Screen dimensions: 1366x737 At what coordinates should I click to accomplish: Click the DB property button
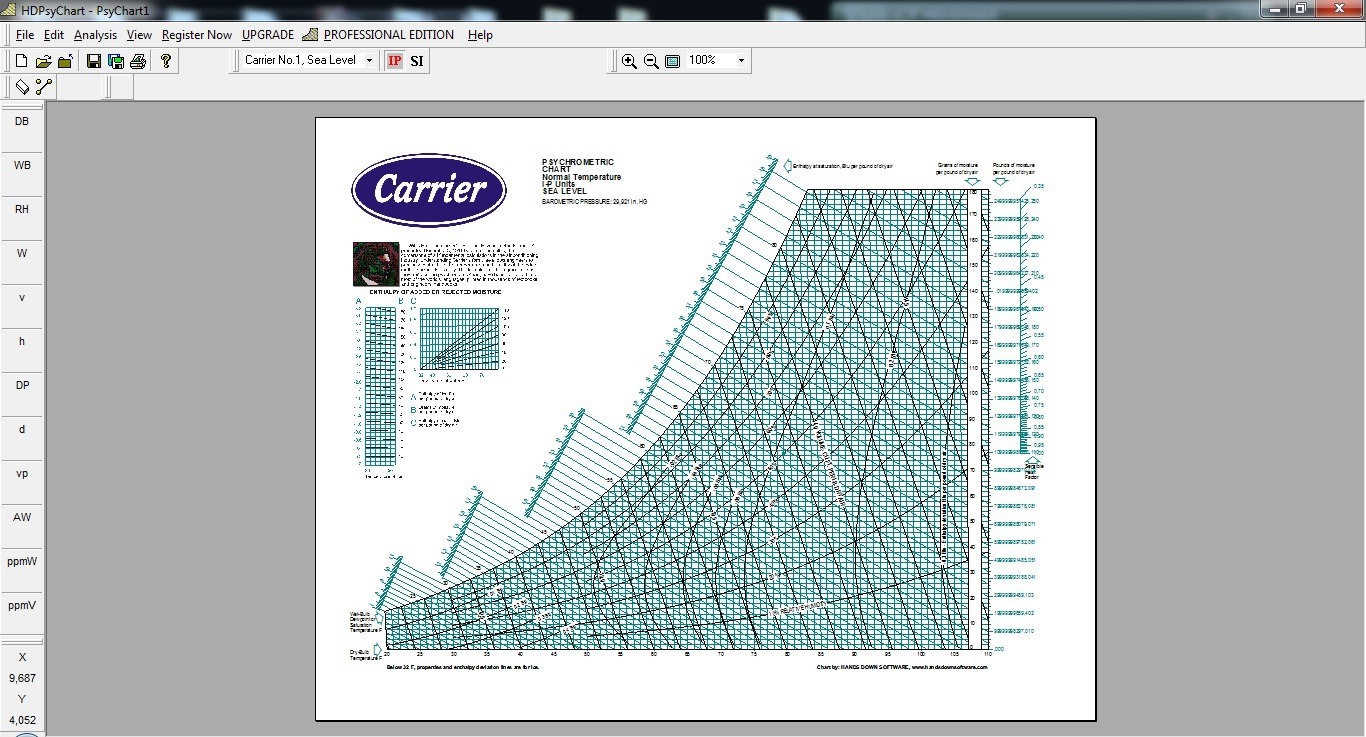click(22, 122)
